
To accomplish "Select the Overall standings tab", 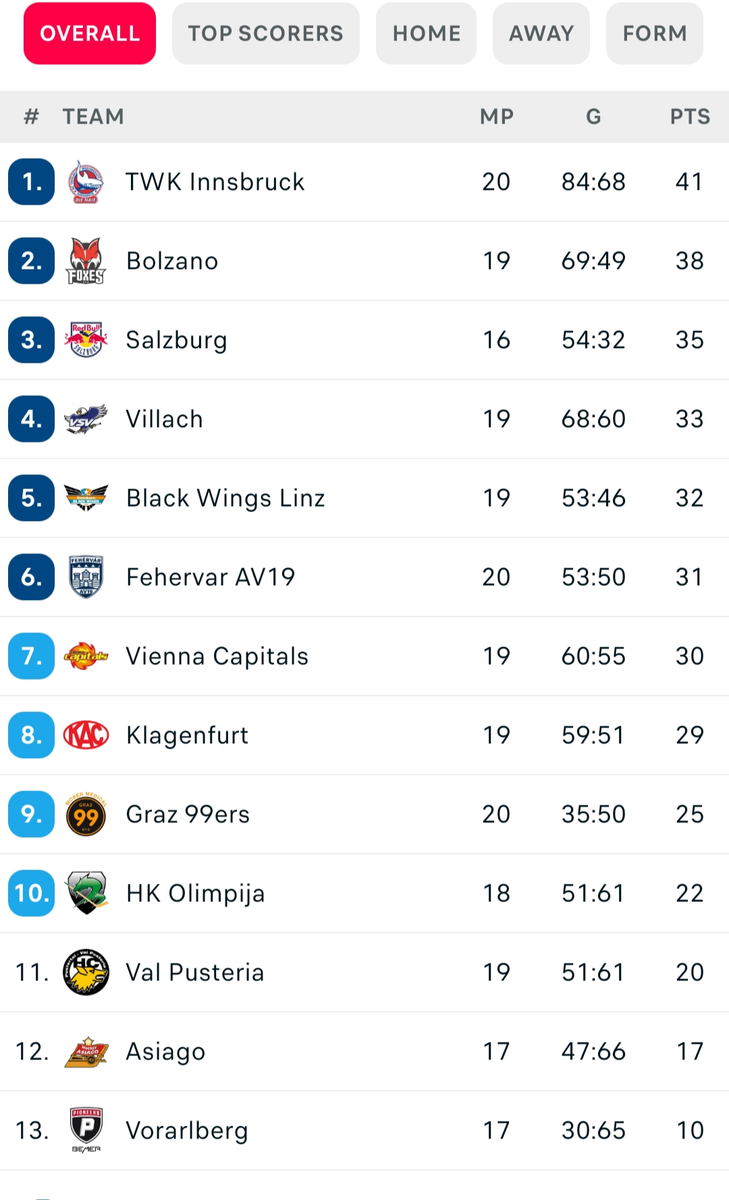I will click(90, 33).
